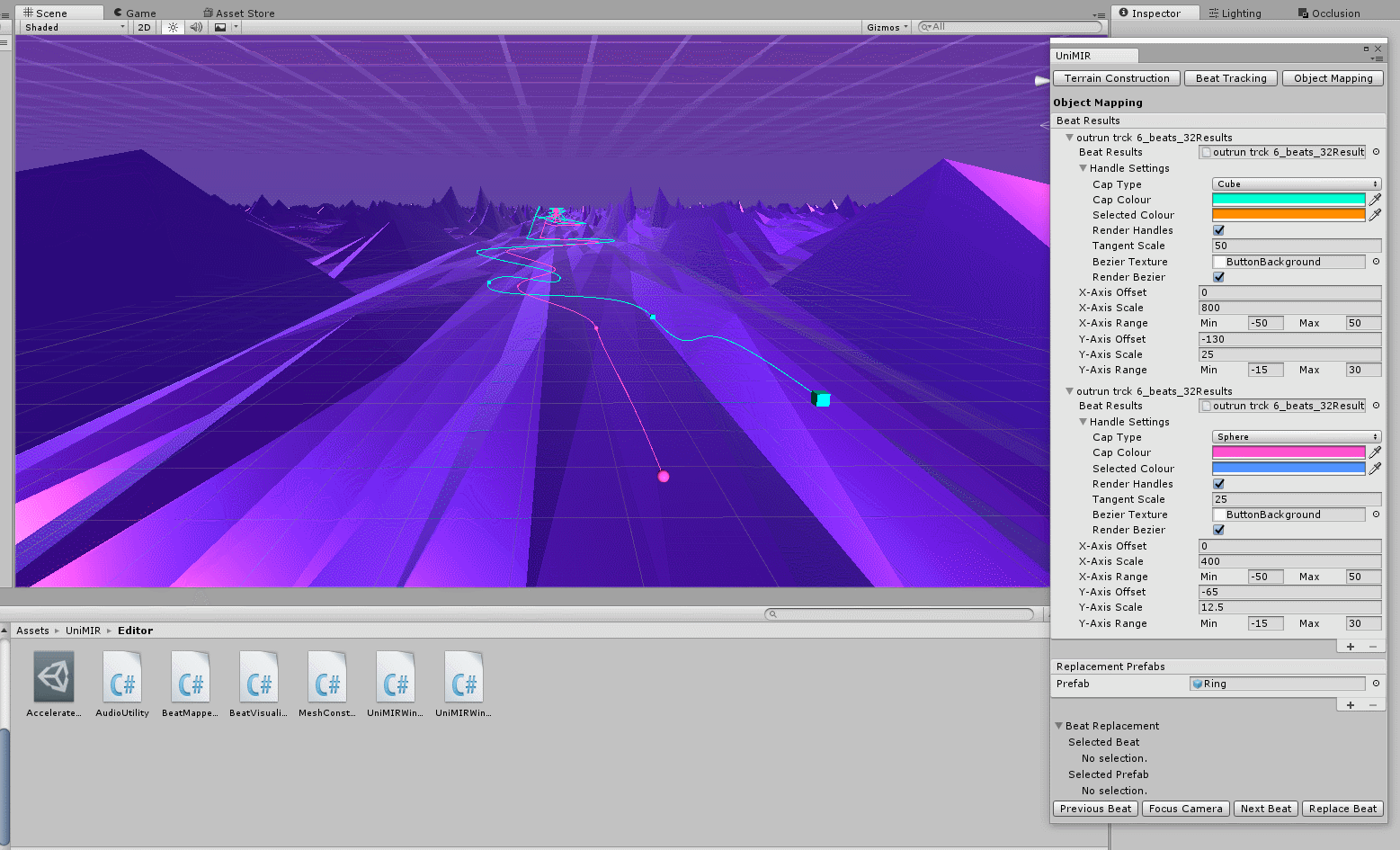
Task: Toggle scene audio speaker icon
Action: (196, 27)
